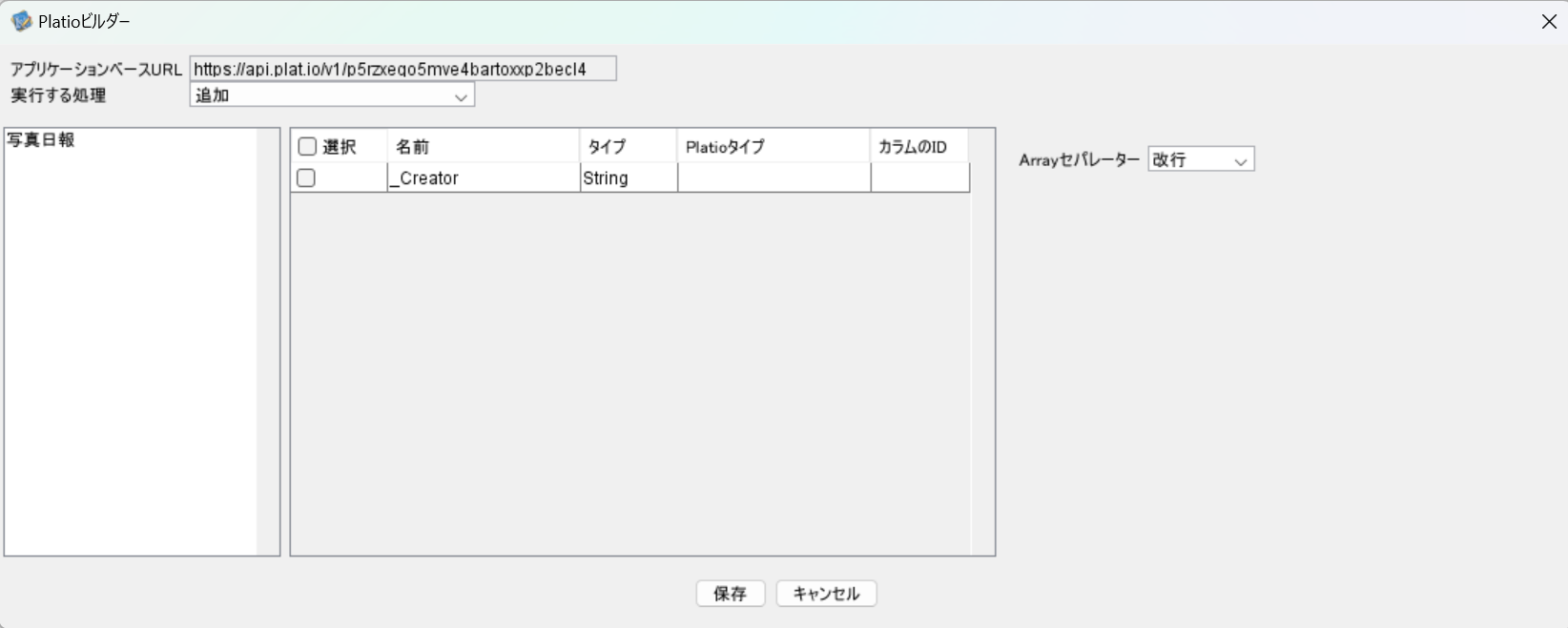The height and width of the screenshot is (628, 1568).
Task: Click the String type cell
Action: pos(628,178)
